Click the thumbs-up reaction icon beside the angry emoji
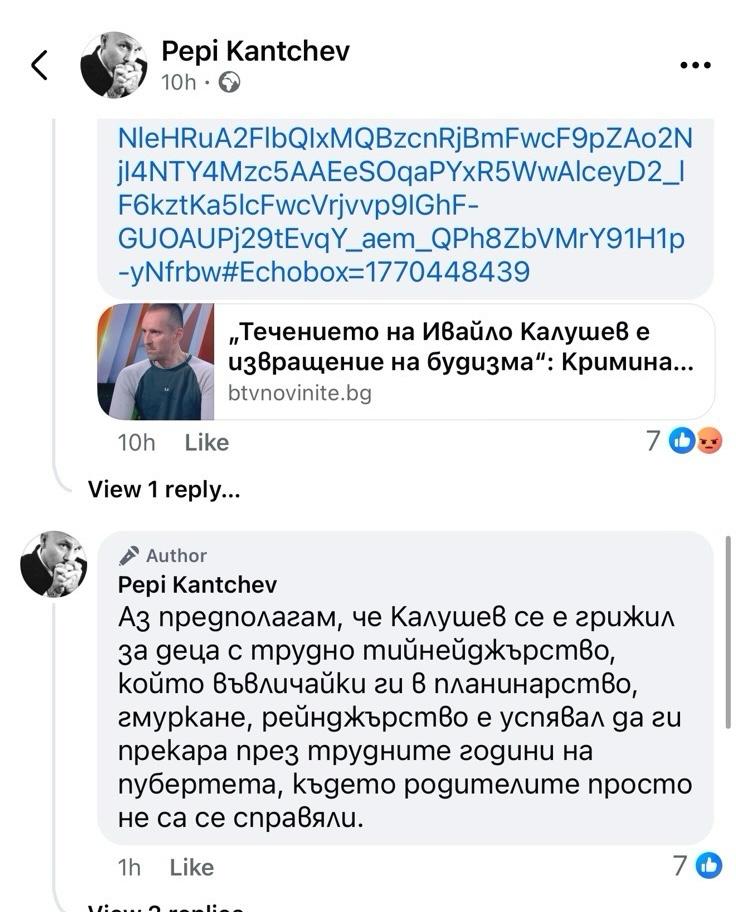 (x=683, y=440)
